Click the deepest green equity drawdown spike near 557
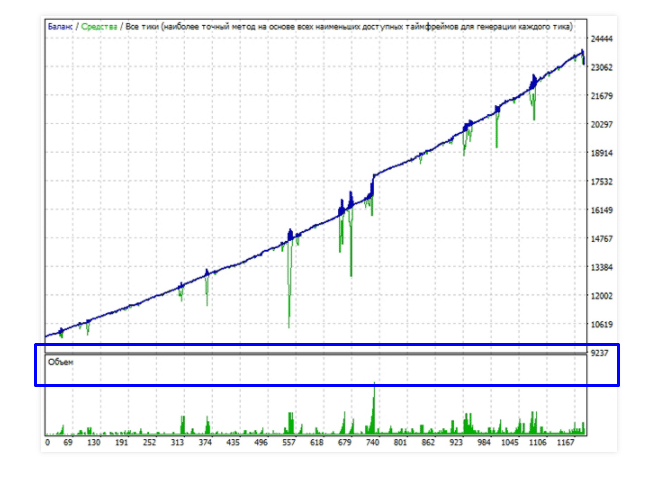Viewport: 652px width, 481px height. click(289, 322)
